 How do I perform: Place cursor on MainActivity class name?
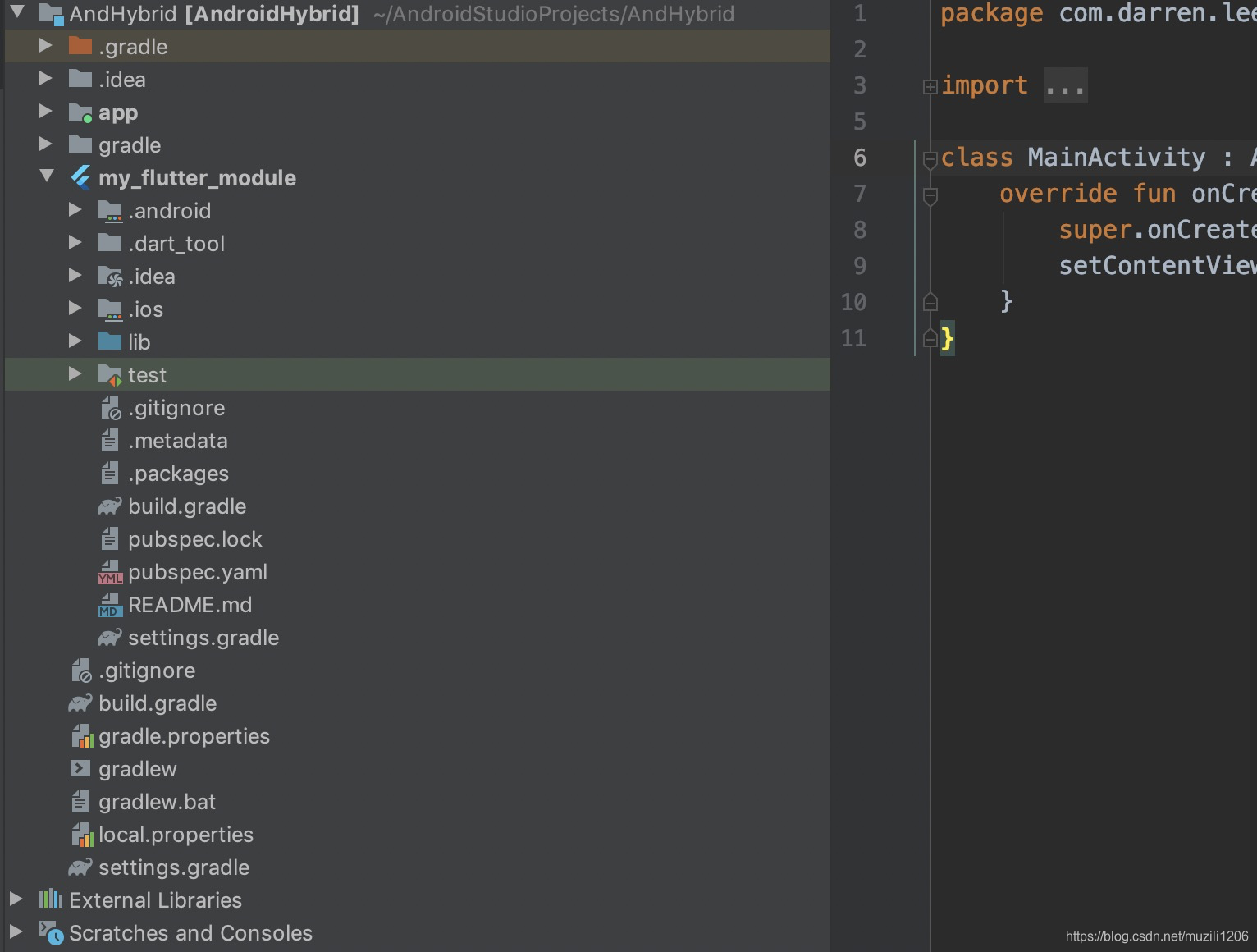[1117, 157]
